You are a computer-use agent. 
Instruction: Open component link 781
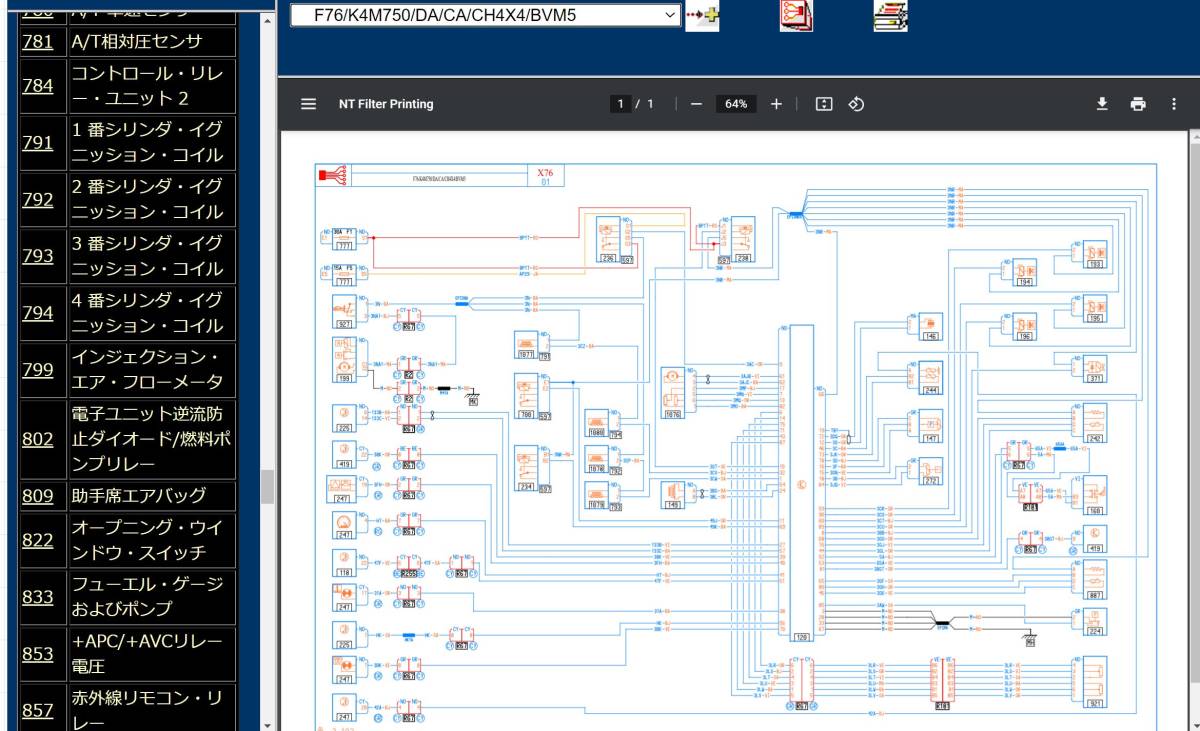point(38,42)
